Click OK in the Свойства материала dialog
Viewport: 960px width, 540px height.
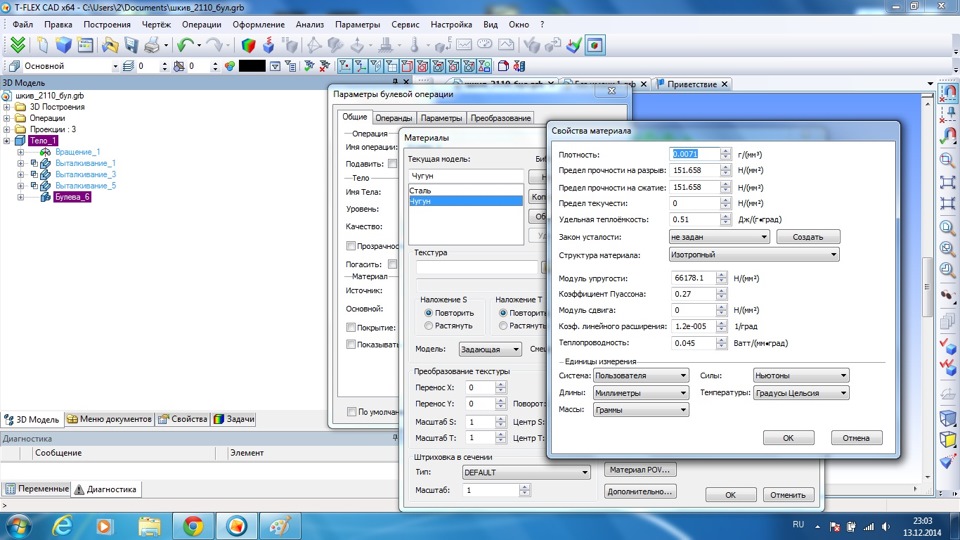coord(788,438)
